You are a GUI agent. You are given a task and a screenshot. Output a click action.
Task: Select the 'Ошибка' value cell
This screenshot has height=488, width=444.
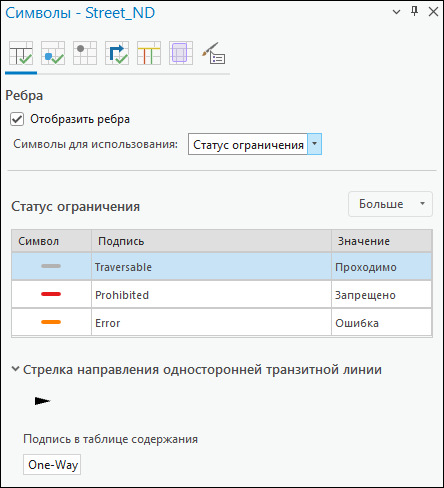pos(382,322)
